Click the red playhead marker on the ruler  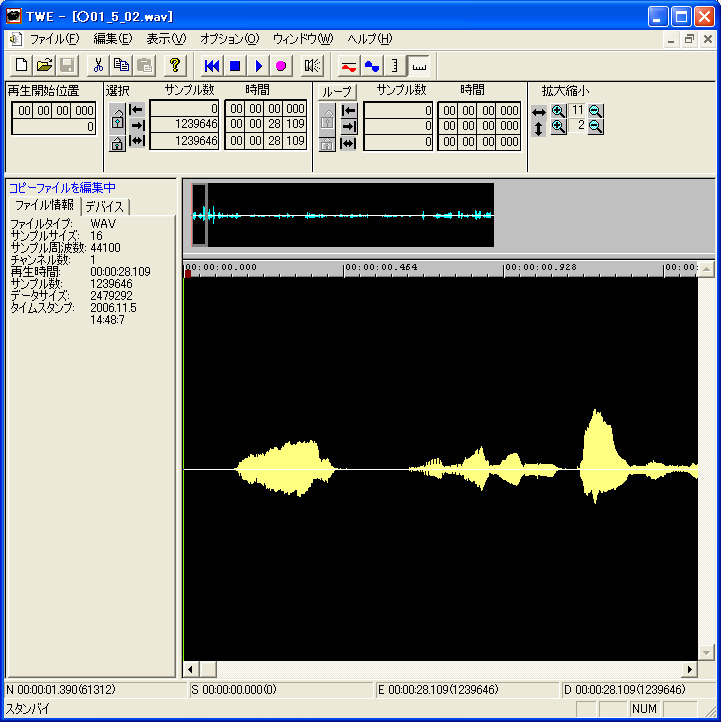tap(188, 274)
